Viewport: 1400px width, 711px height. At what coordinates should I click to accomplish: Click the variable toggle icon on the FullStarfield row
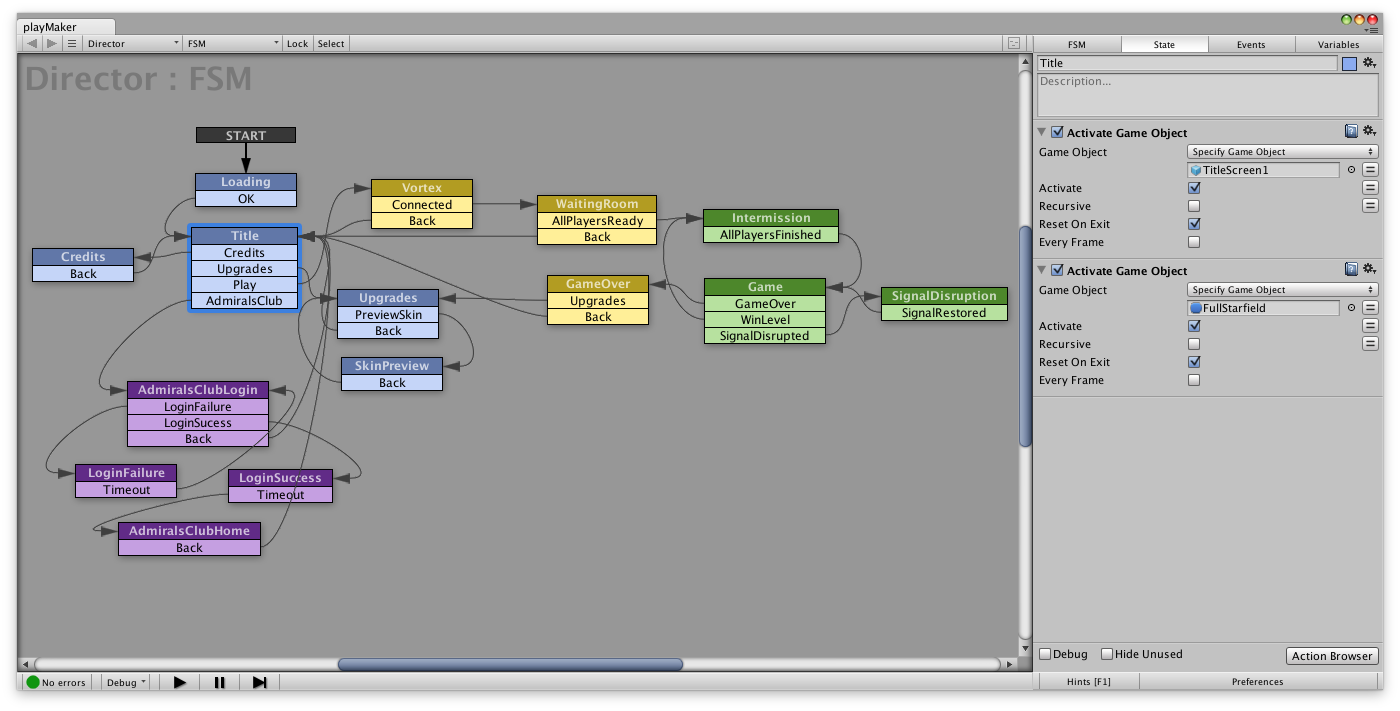tap(1370, 308)
